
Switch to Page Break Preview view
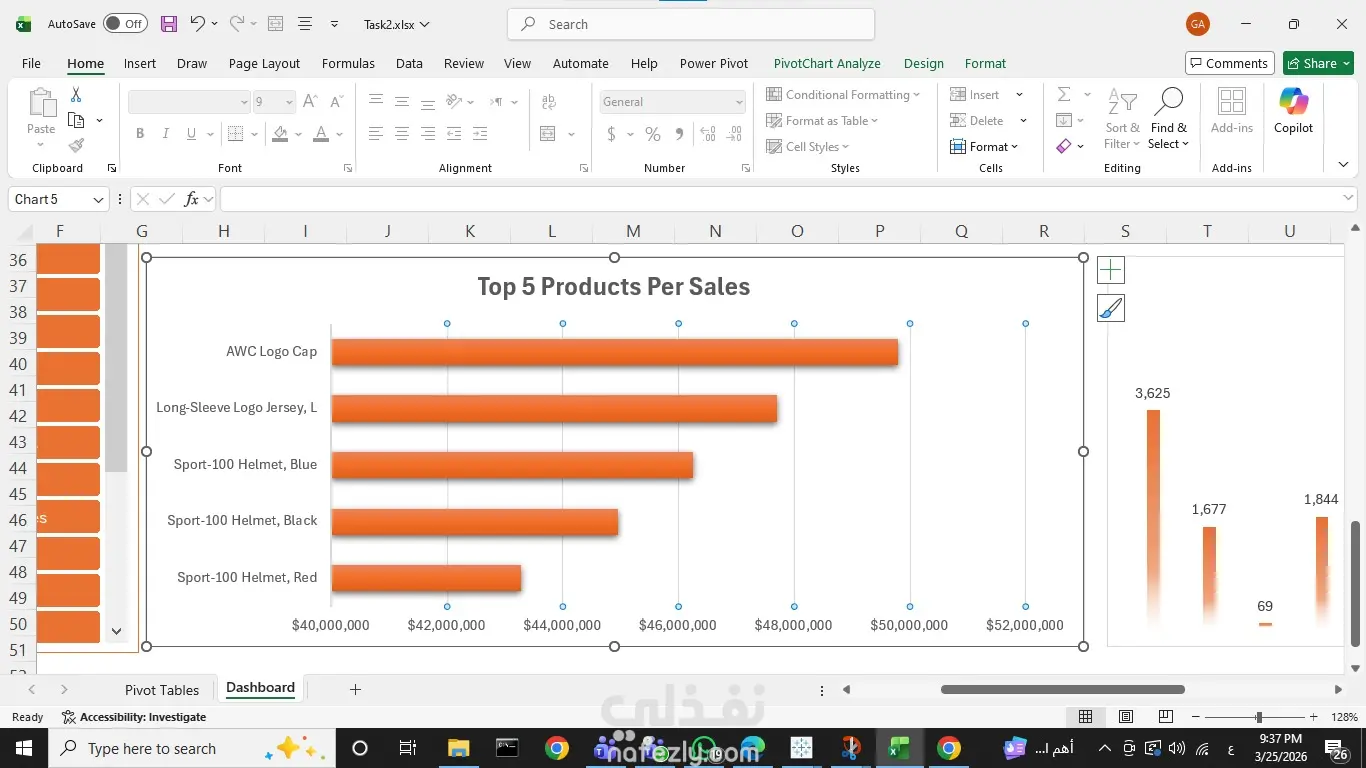(1165, 717)
